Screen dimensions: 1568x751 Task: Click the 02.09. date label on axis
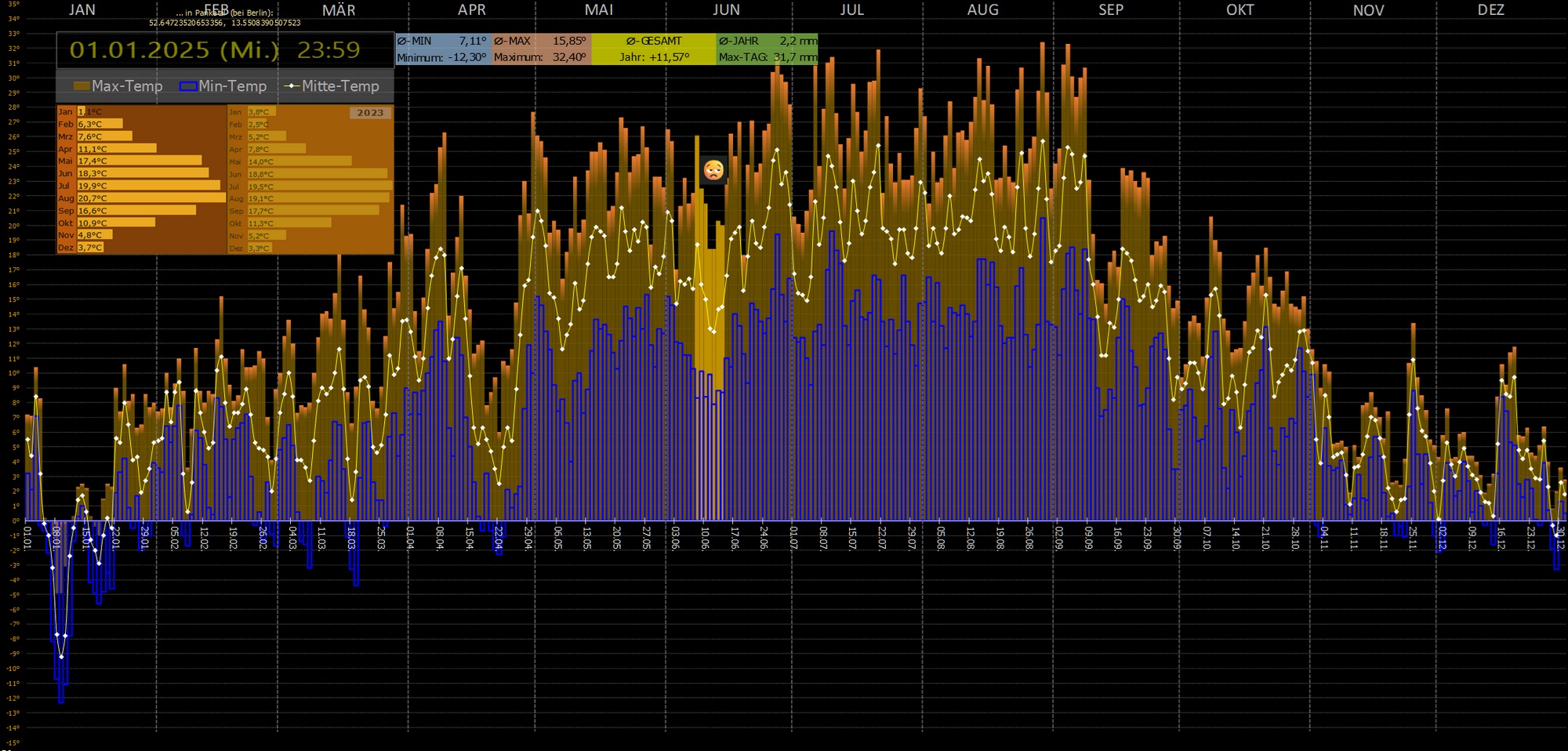click(1058, 538)
